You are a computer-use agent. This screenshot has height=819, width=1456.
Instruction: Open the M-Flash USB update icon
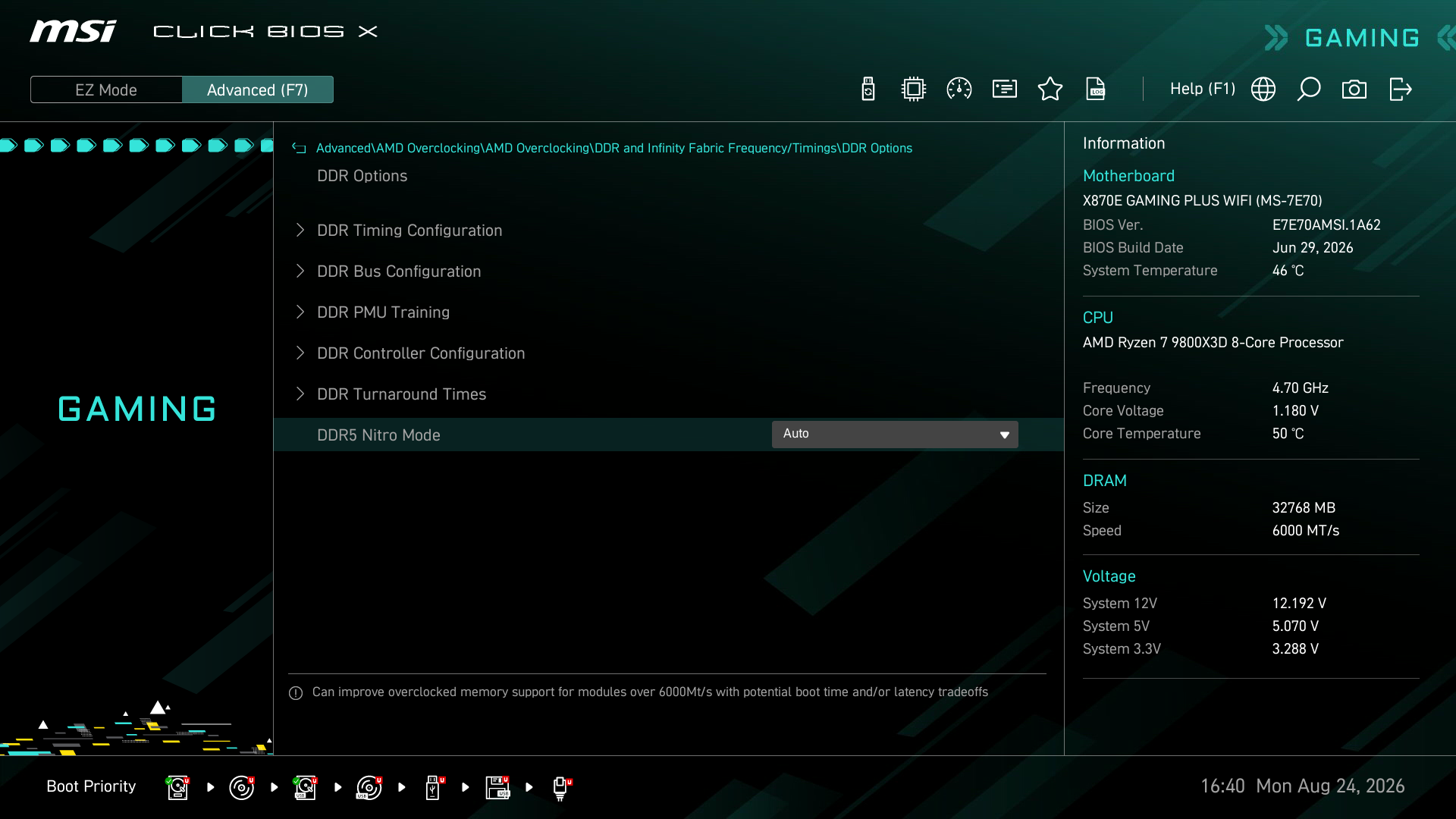pos(868,89)
